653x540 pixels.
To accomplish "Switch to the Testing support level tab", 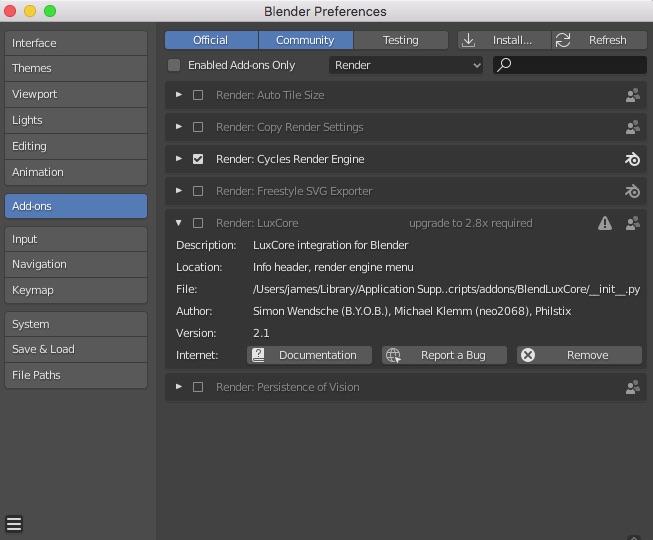I will 400,40.
